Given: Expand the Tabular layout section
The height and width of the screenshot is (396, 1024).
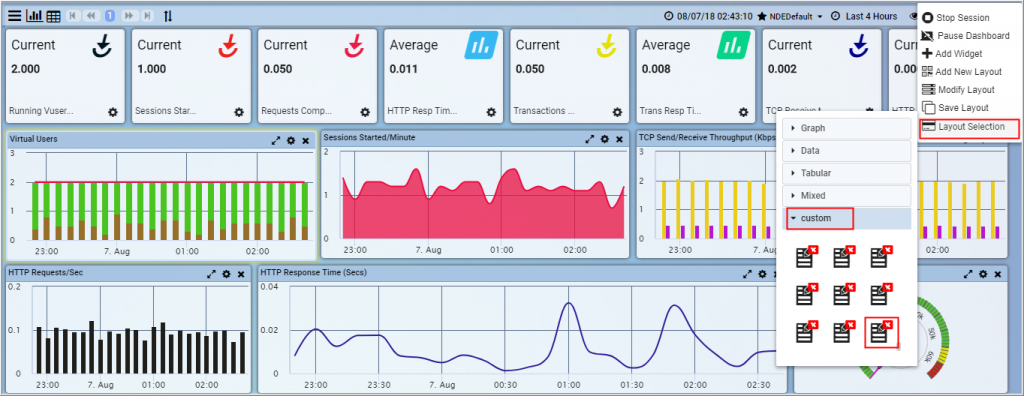Looking at the screenshot, I should 846,173.
